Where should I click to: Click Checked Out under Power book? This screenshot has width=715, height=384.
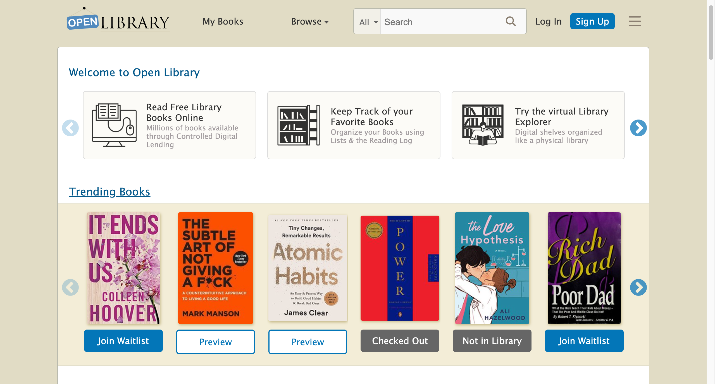pyautogui.click(x=400, y=341)
